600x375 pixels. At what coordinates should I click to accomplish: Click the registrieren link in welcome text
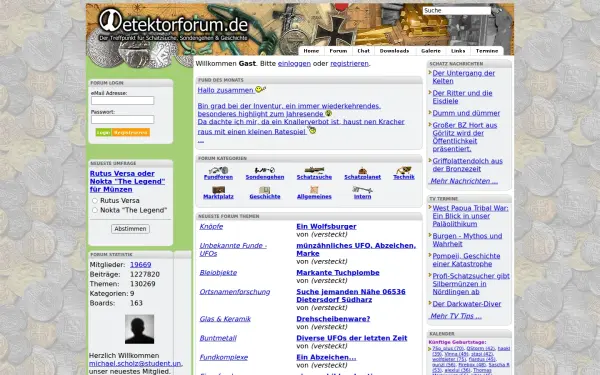coord(349,64)
